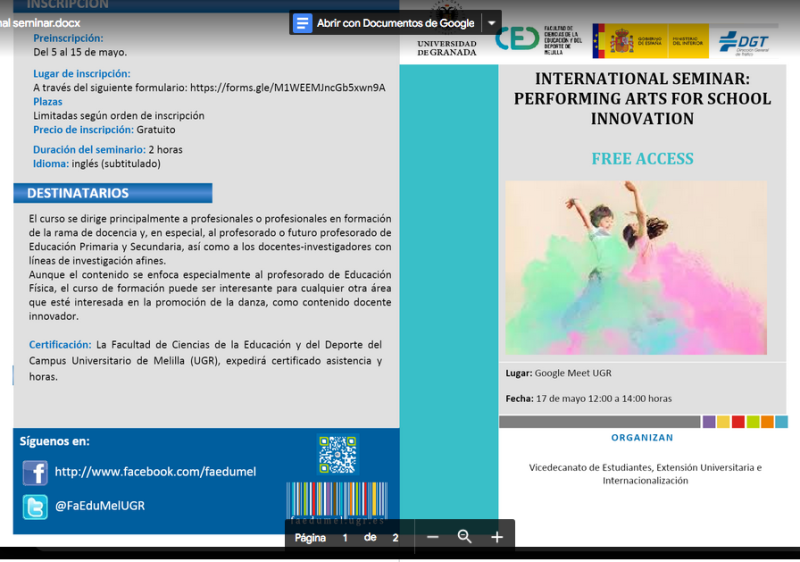Click the dancing children photo
The image size is (800, 562).
click(636, 268)
